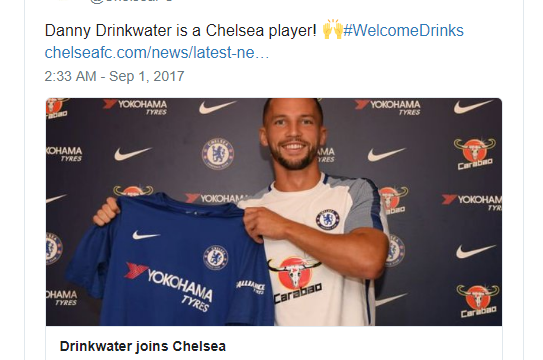Open the tweet timestamp Sep 1, 2017
Screen dimensions: 543x360
(x=114, y=76)
